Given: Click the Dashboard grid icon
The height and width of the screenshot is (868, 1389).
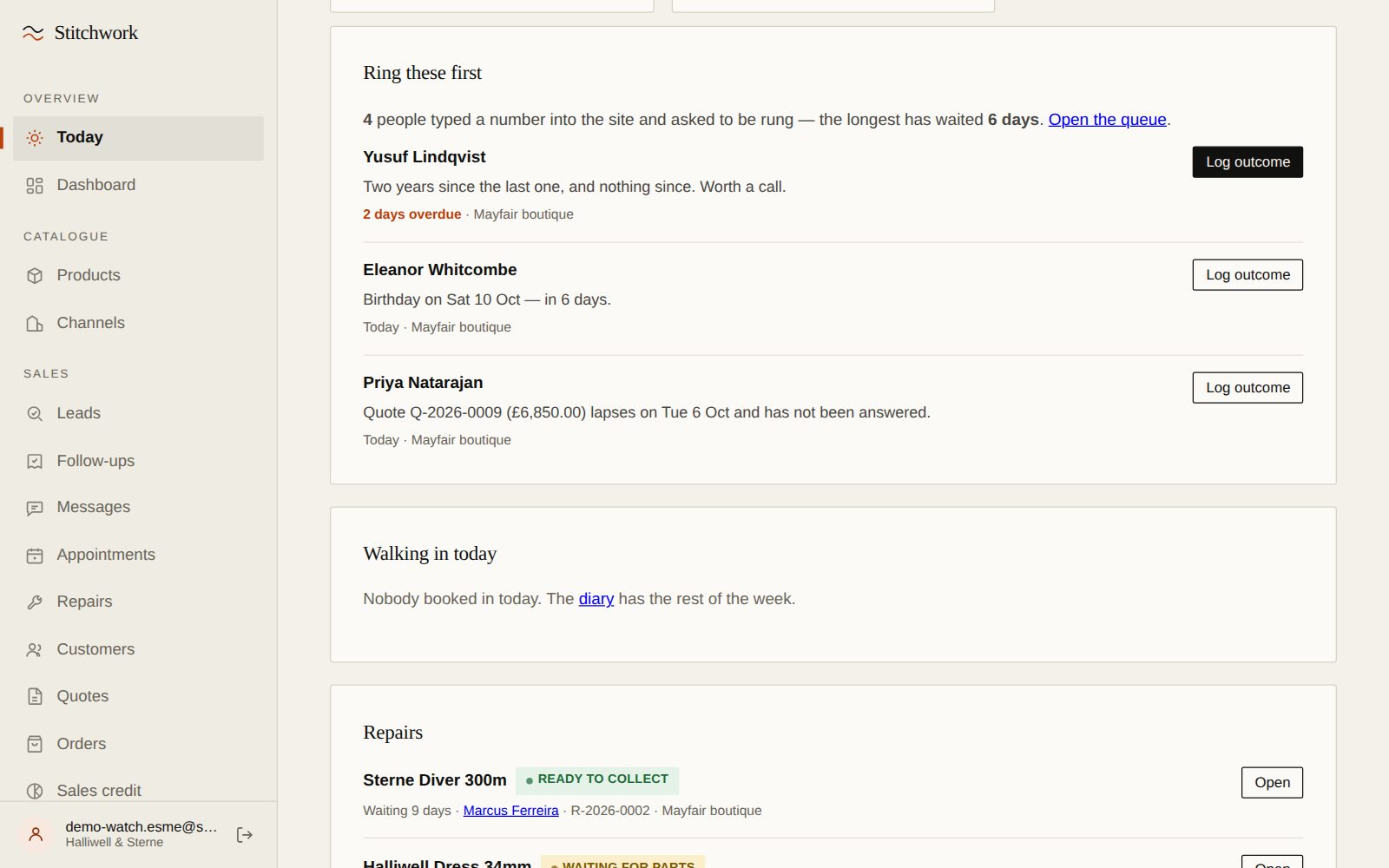Looking at the screenshot, I should coord(35,186).
